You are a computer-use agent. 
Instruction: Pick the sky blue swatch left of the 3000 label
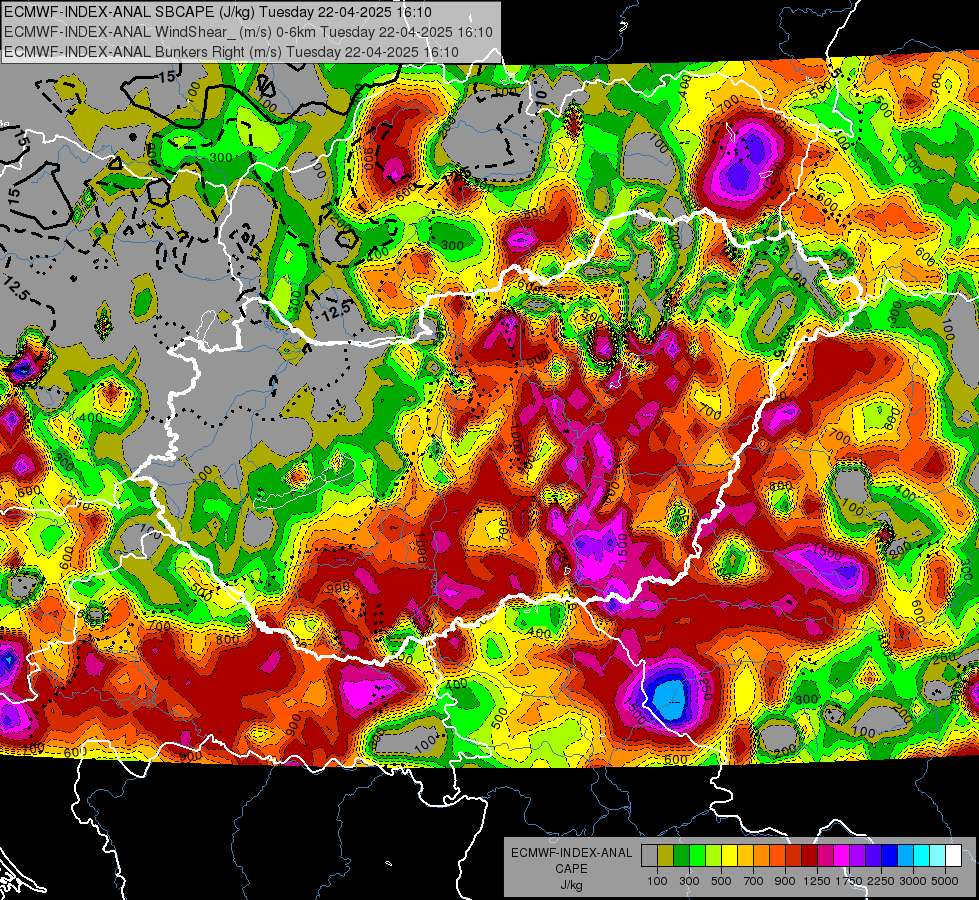(905, 856)
